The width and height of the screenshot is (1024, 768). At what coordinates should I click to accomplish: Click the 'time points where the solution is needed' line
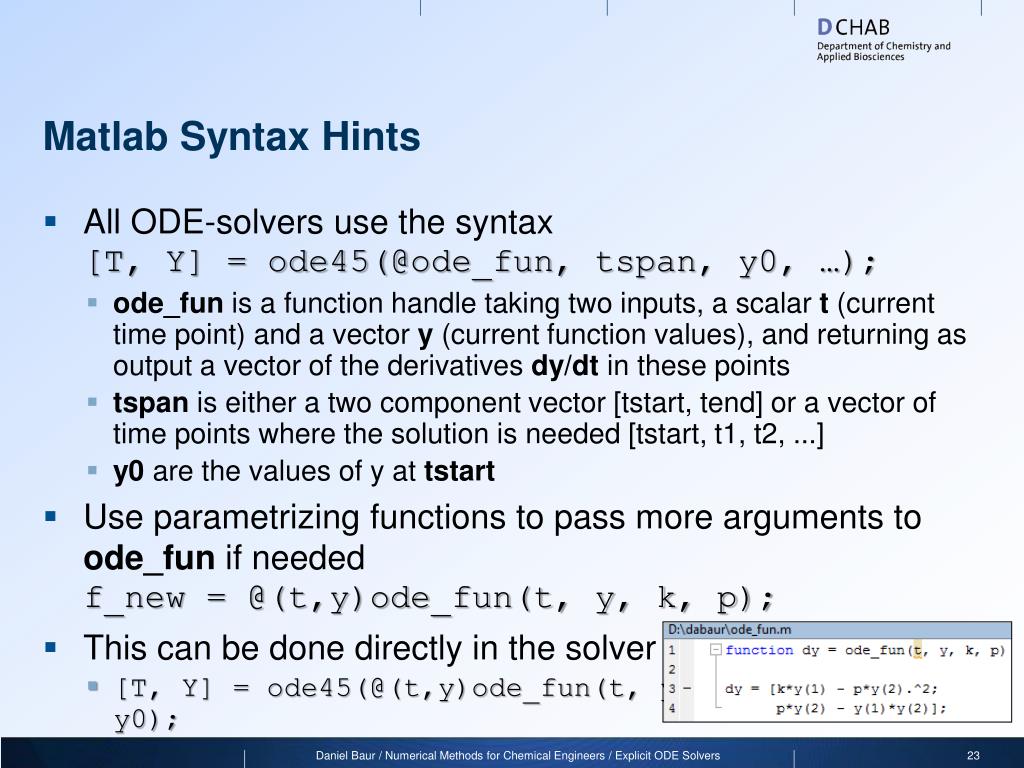pyautogui.click(x=468, y=434)
